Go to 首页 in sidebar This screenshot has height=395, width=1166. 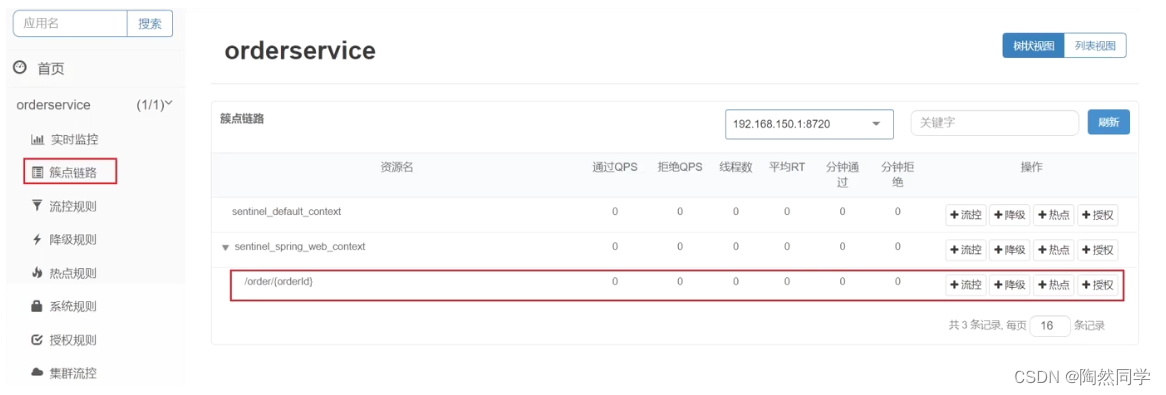point(51,68)
